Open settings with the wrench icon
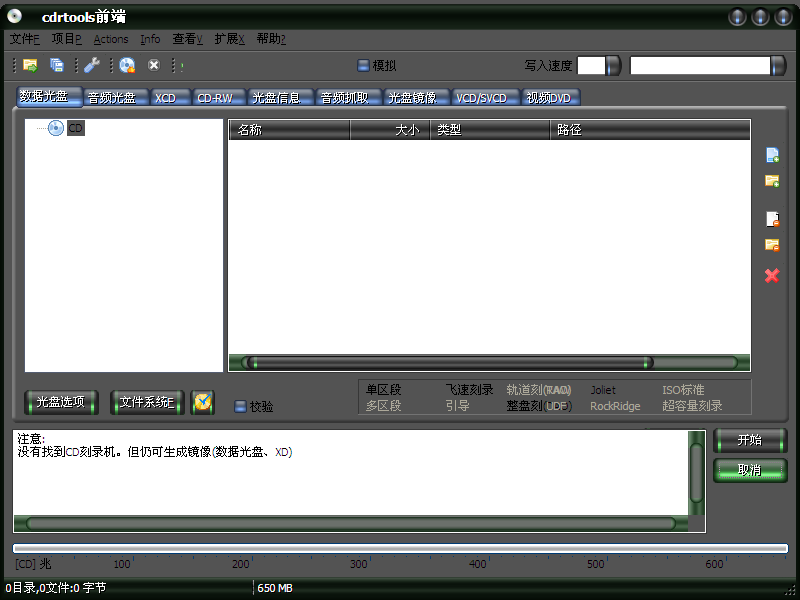 (92, 65)
